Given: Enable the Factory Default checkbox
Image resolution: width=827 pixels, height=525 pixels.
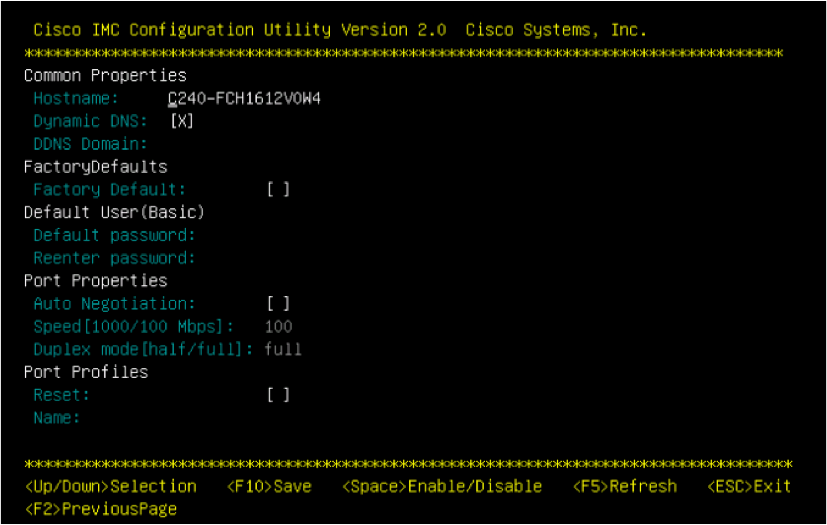Looking at the screenshot, I should (x=278, y=189).
